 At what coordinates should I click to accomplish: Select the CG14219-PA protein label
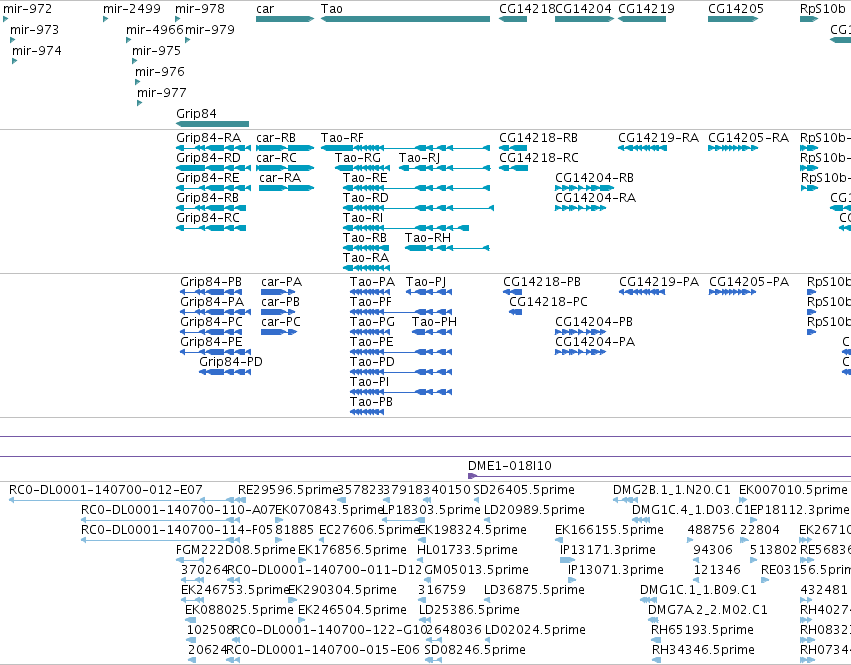pos(659,282)
